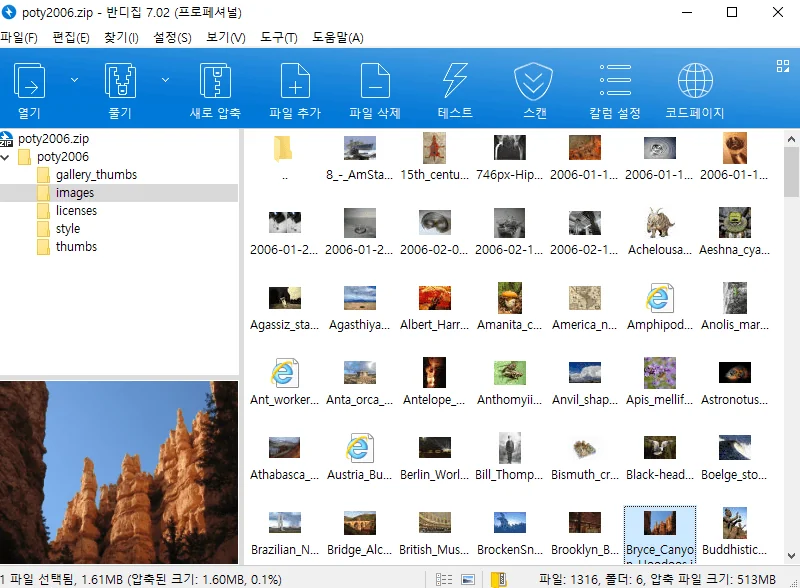Open dropdown arrow next to 풀기
800x588 pixels.
[x=165, y=80]
